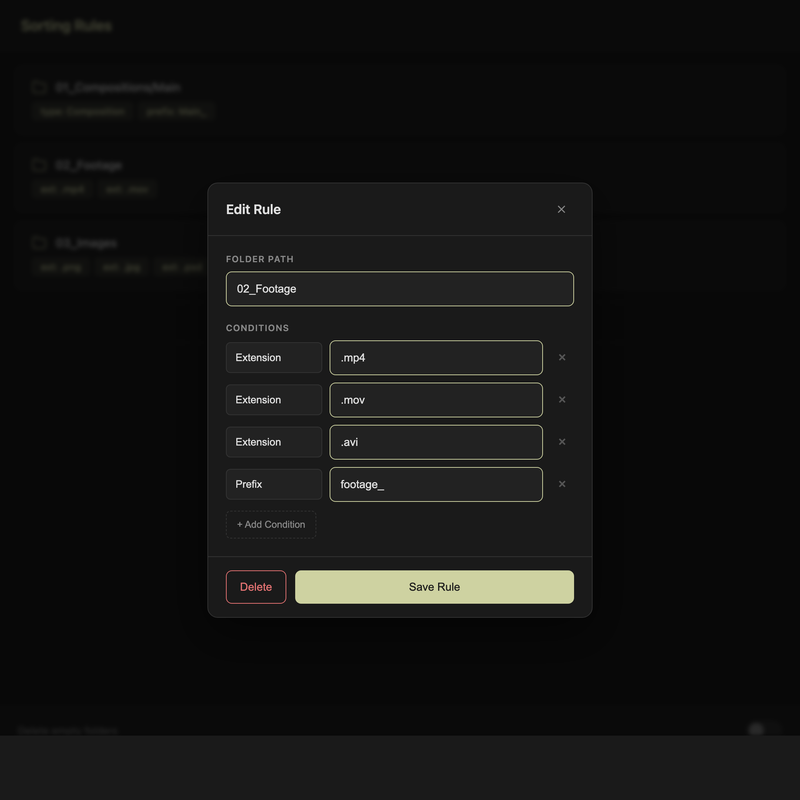Remove the .mov extension condition
800x800 pixels.
click(562, 399)
